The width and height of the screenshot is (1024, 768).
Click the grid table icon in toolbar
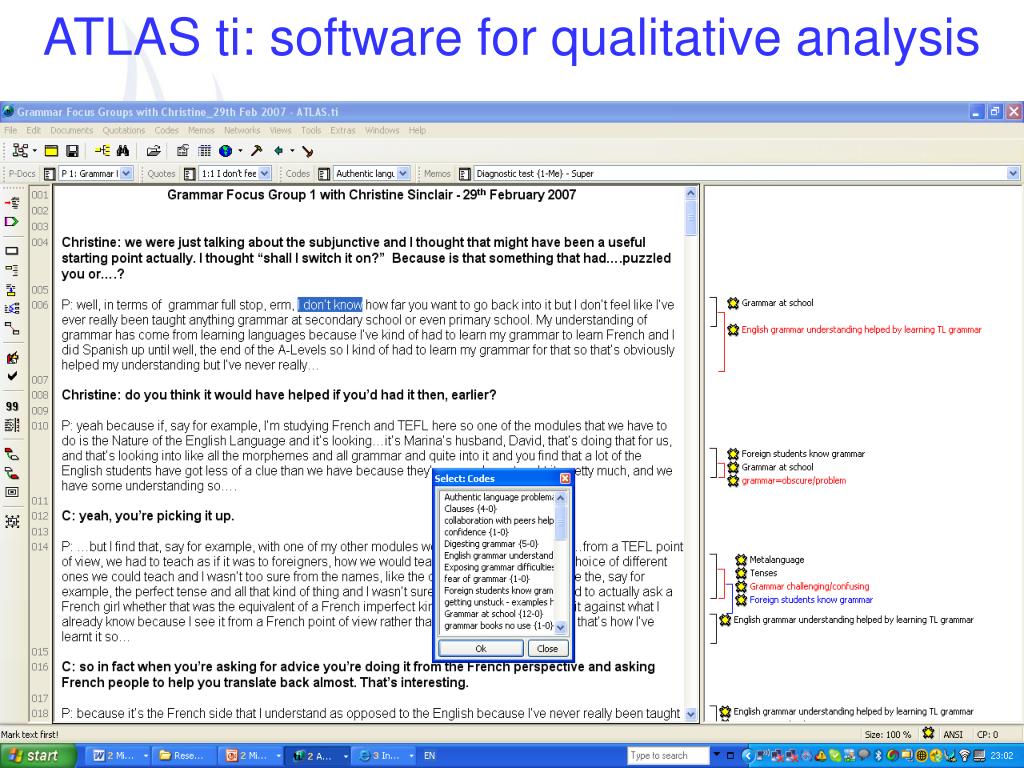point(204,151)
